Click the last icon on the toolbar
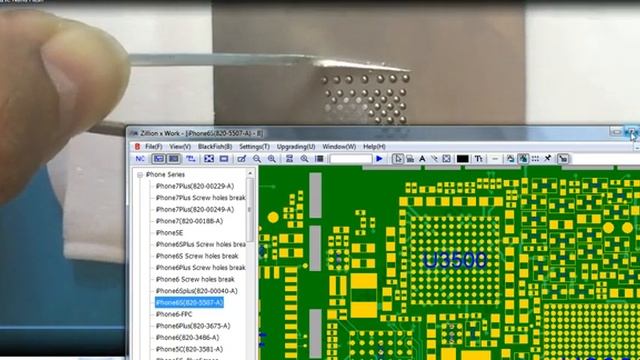This screenshot has width=640, height=360. (563, 159)
